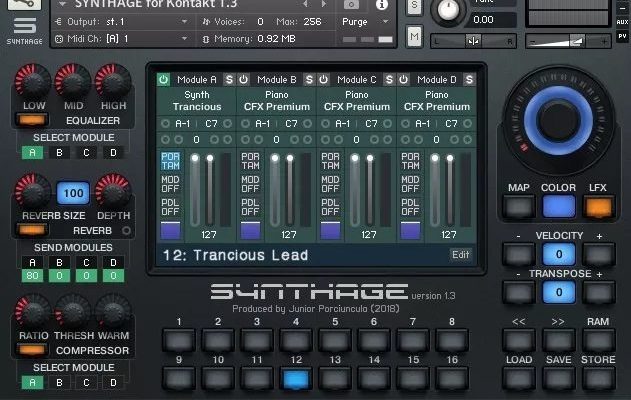Go to the next instrument with right arrow

point(323,5)
